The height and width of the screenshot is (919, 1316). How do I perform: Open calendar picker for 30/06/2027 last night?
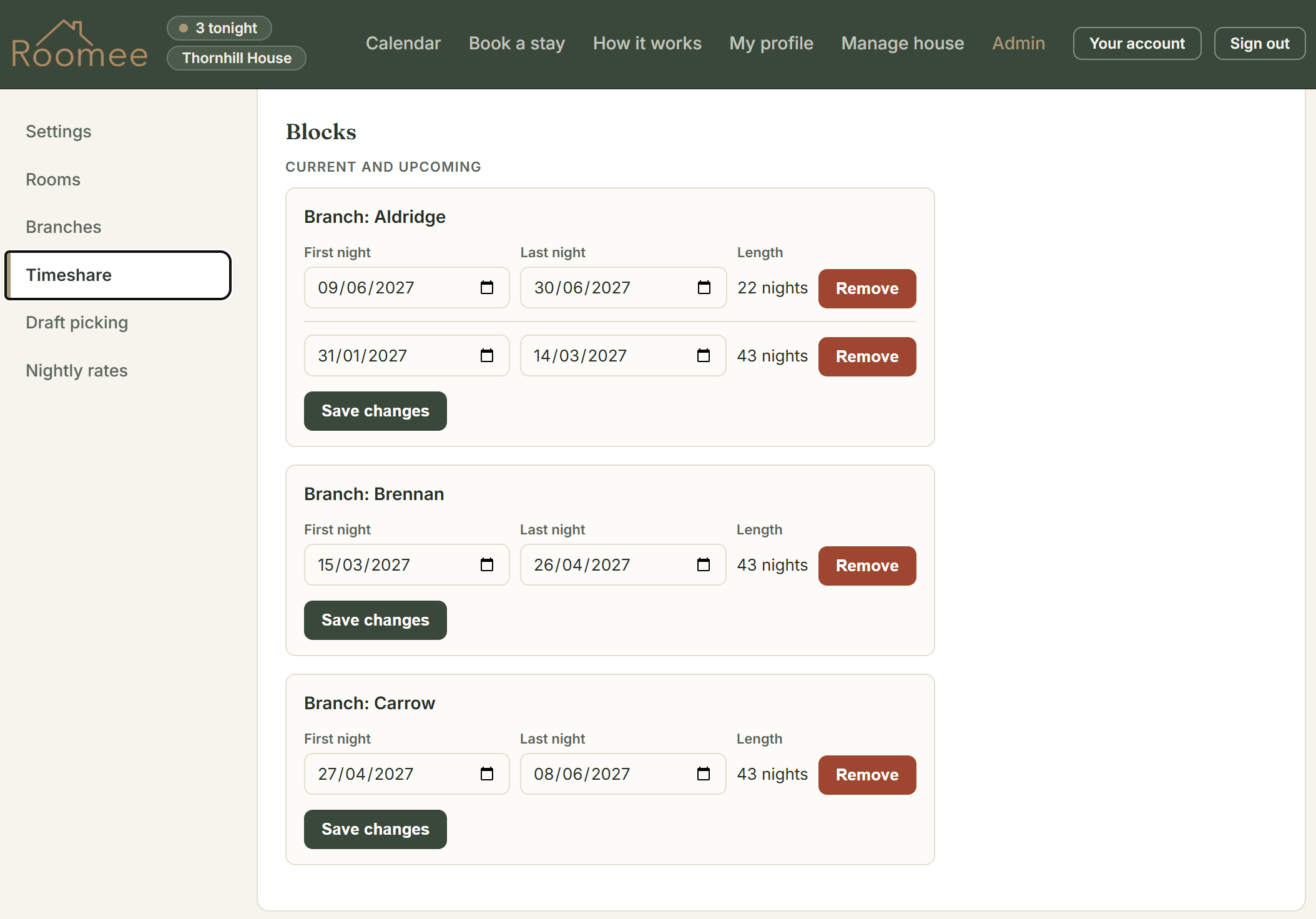[x=704, y=288]
